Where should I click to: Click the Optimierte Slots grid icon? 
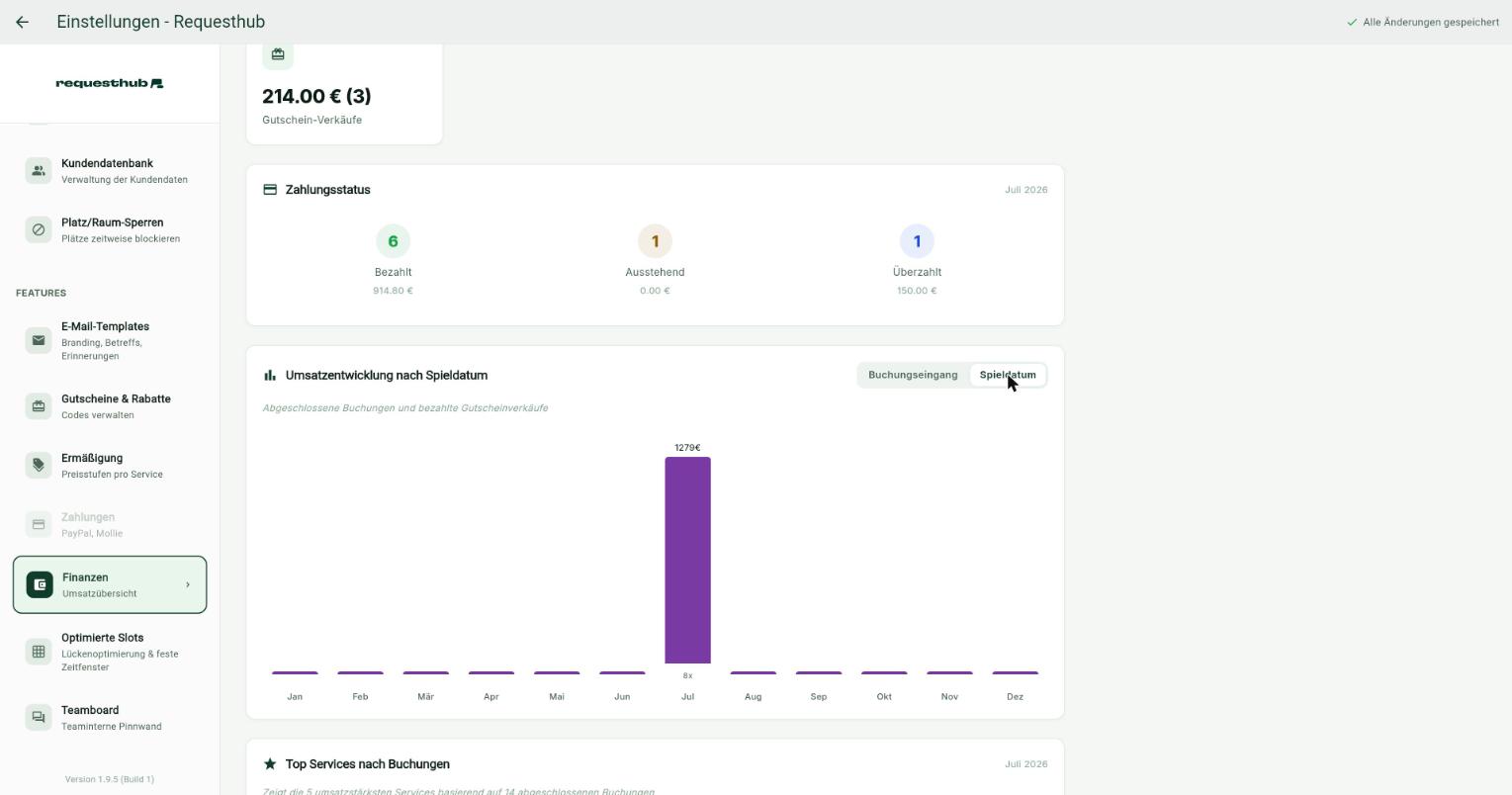[39, 652]
